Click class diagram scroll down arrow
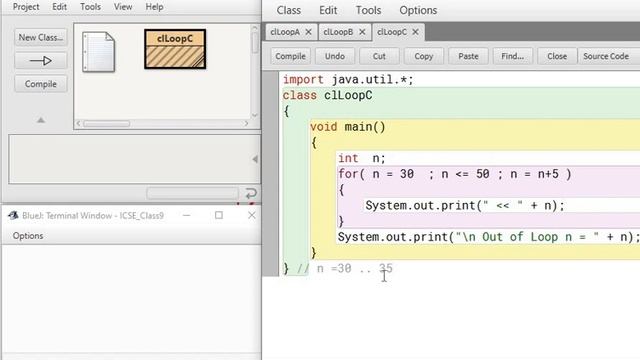Screen dimensions: 640x360 [x=255, y=116]
